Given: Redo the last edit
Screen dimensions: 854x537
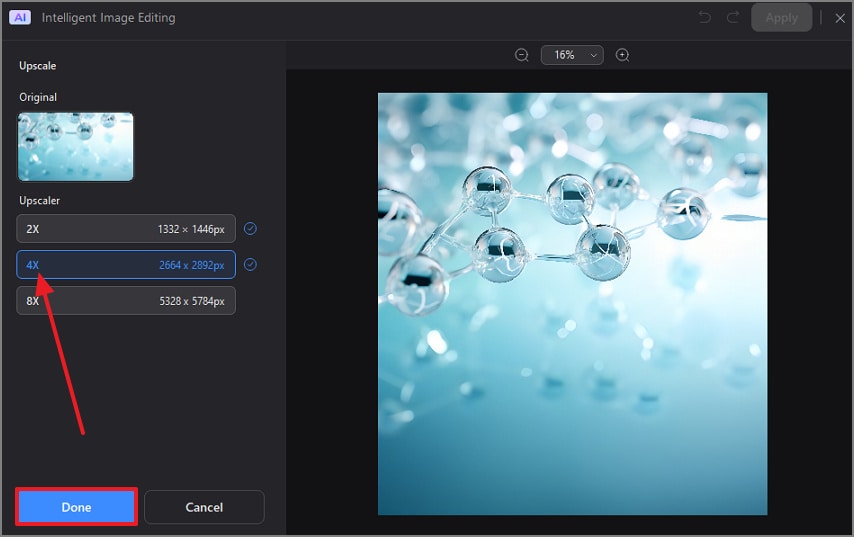Looking at the screenshot, I should click(x=733, y=17).
